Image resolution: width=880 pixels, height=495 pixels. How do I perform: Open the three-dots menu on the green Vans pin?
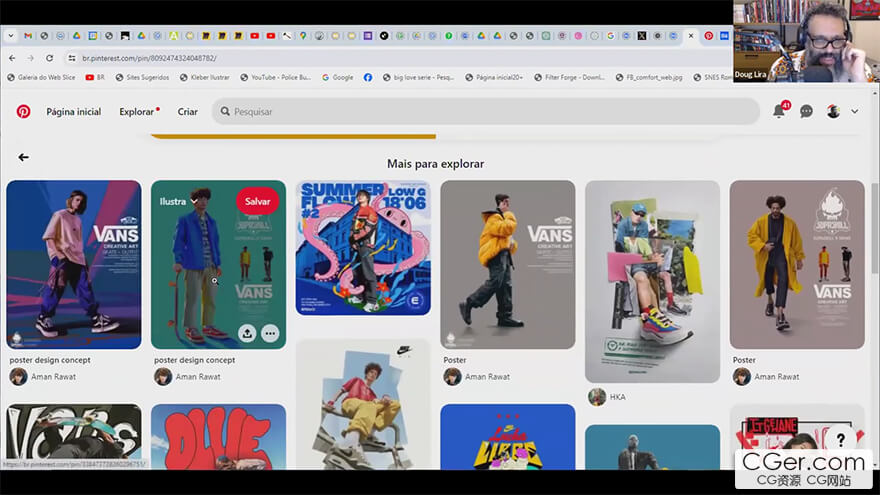[x=270, y=333]
